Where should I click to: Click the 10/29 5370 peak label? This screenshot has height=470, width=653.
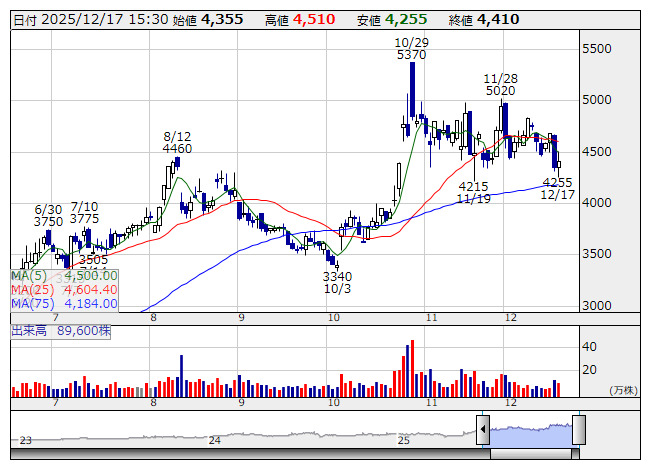click(411, 49)
